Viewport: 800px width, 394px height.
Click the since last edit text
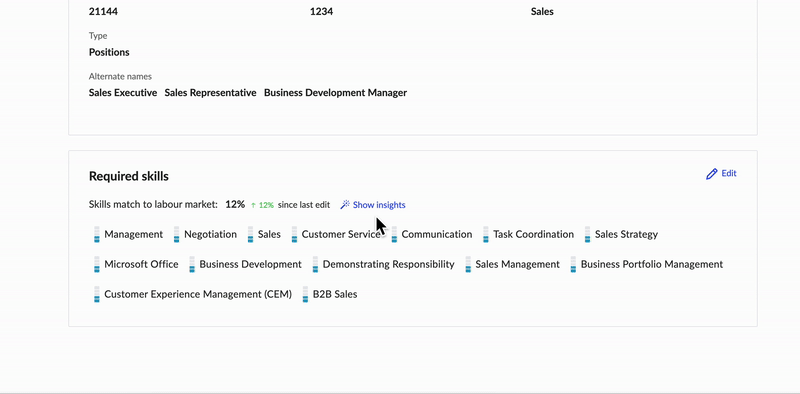tap(304, 205)
